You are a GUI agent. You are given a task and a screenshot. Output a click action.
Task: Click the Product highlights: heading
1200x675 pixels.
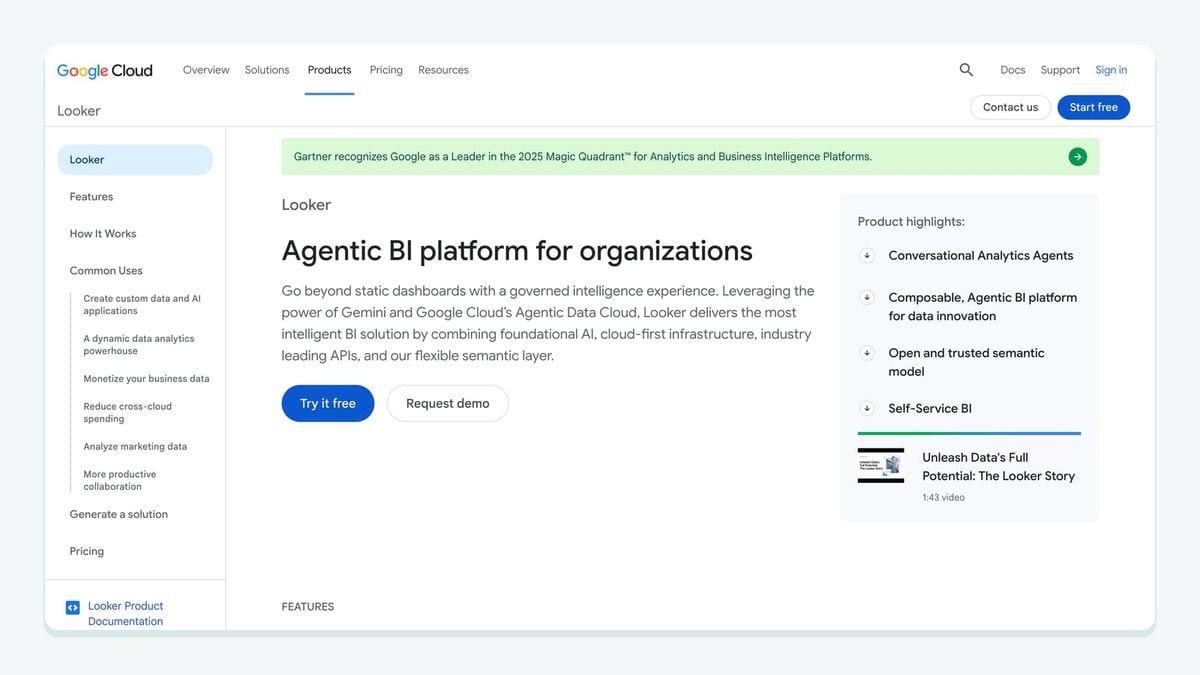pos(911,222)
